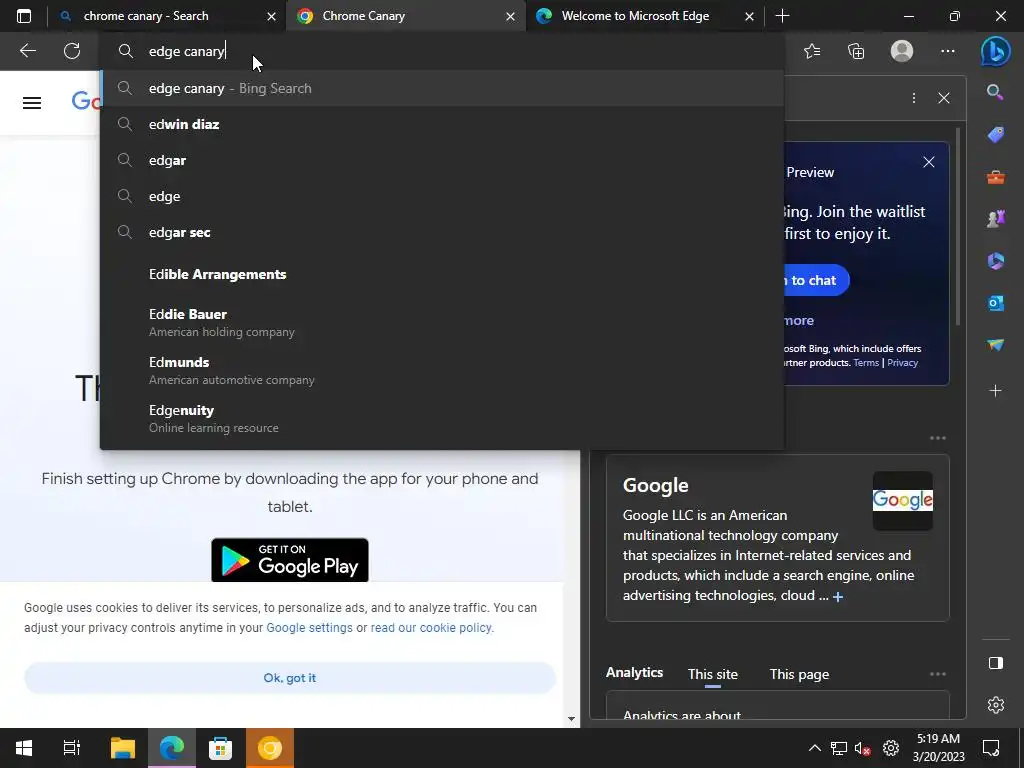
Task: Click the Ok, got it cookie button
Action: (x=290, y=678)
